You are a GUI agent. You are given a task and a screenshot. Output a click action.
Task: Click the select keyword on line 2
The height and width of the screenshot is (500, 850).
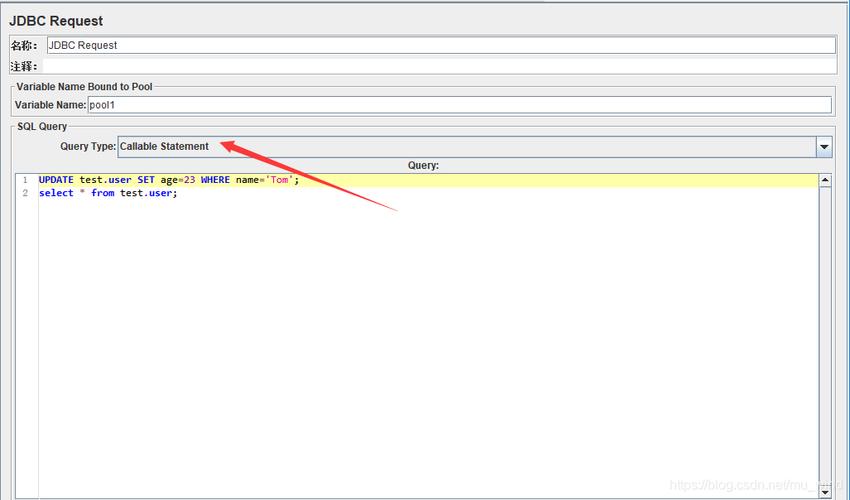pyautogui.click(x=55, y=193)
